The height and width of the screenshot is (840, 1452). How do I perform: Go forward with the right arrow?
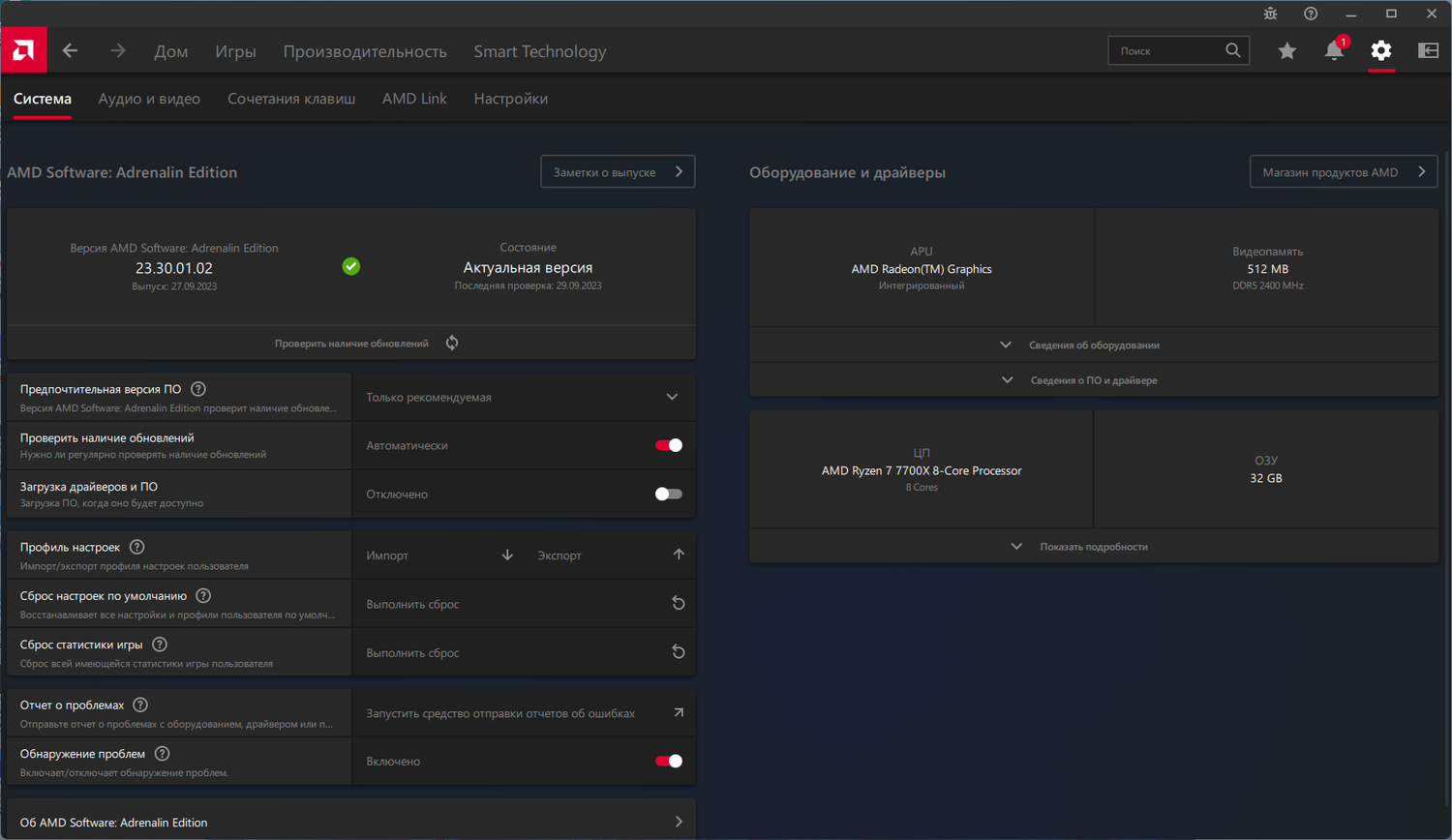[117, 50]
